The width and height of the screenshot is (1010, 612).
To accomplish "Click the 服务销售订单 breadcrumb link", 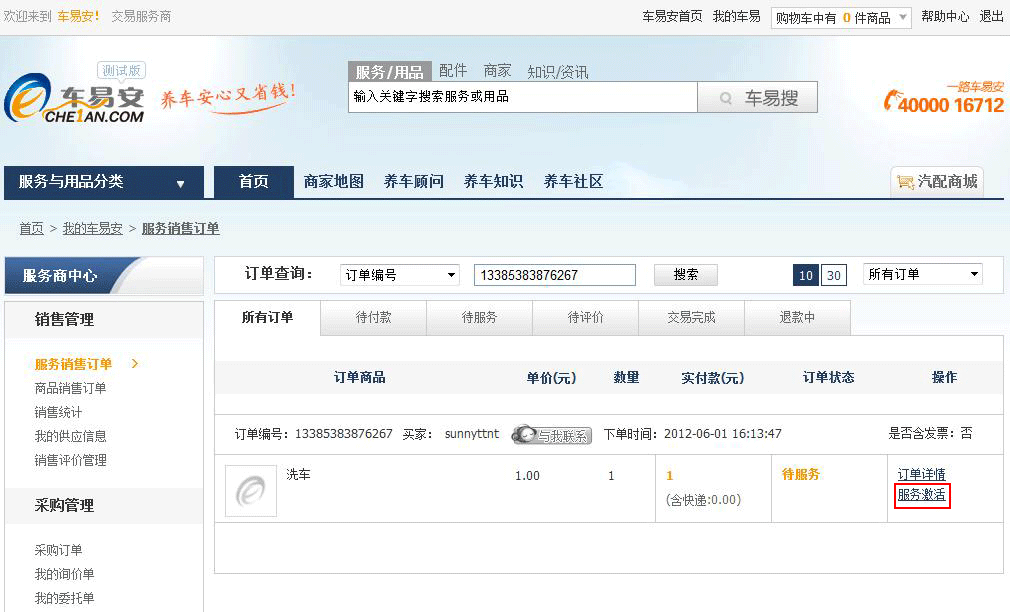I will coord(180,229).
